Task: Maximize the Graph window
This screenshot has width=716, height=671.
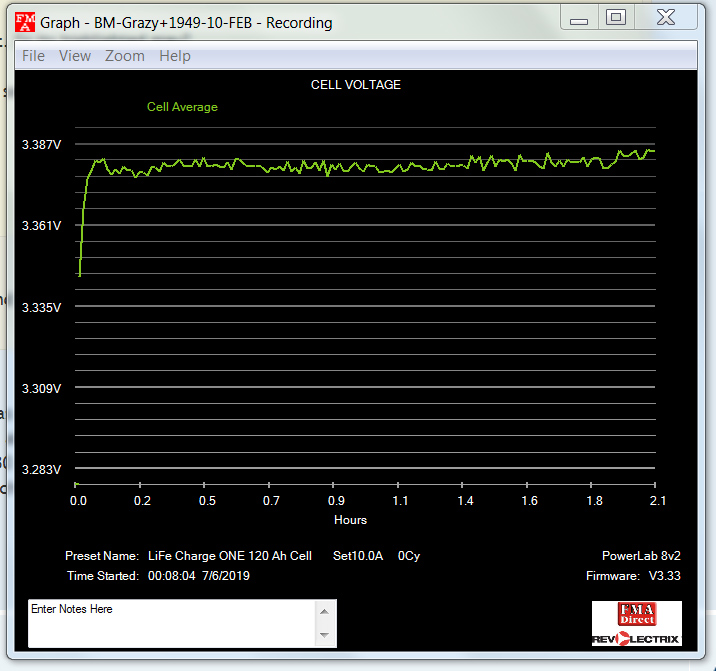Action: coord(617,17)
